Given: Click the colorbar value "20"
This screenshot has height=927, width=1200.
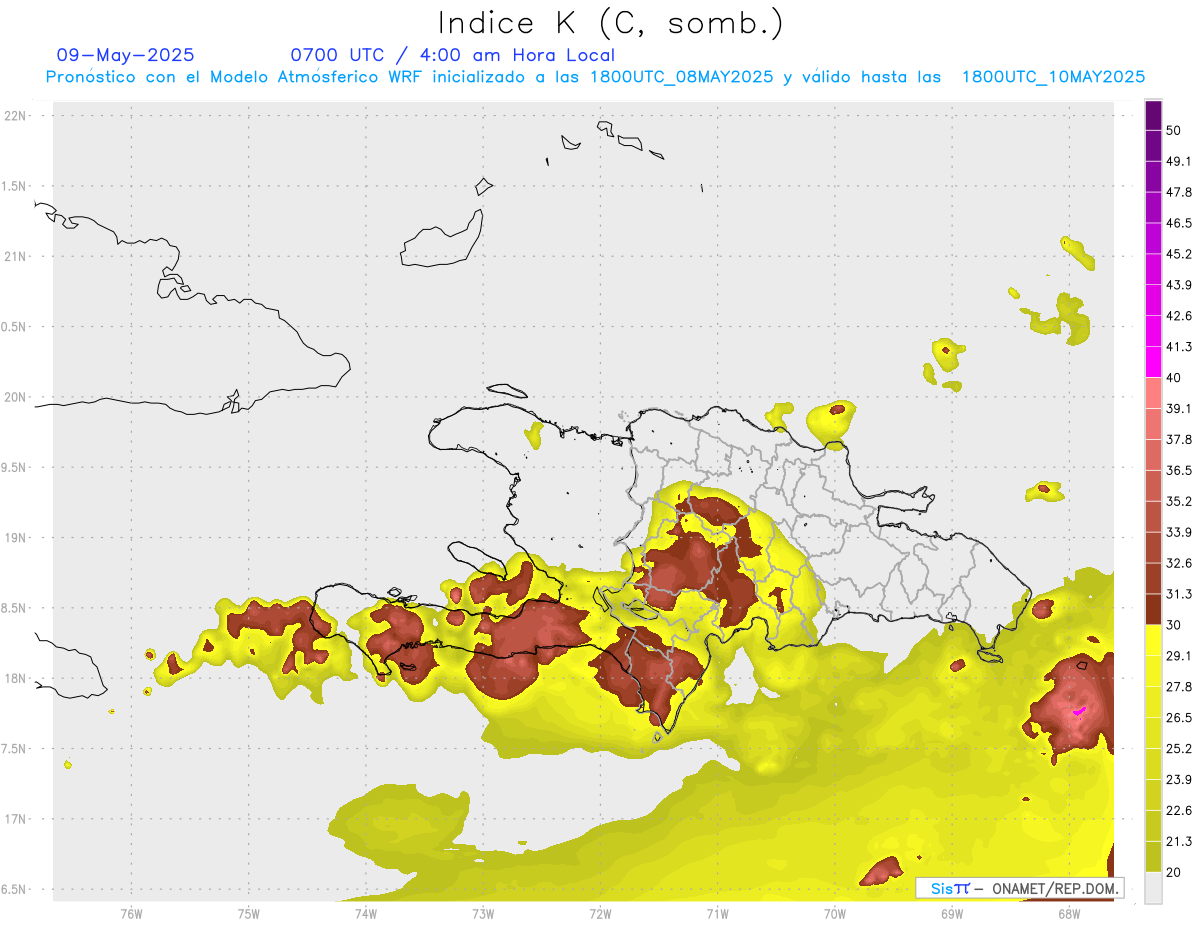Looking at the screenshot, I should (x=1174, y=872).
